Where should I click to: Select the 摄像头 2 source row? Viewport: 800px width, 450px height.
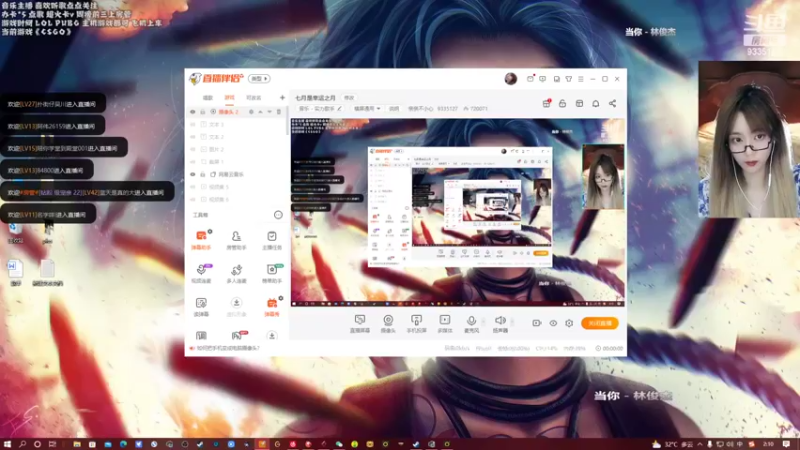[236, 112]
